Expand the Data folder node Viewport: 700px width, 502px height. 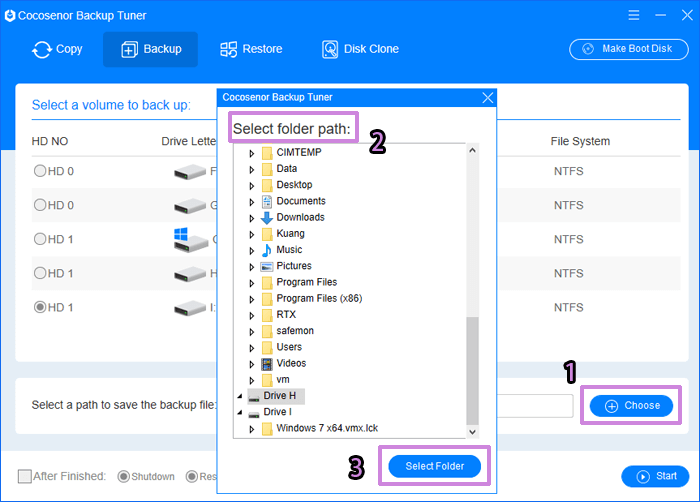pyautogui.click(x=251, y=170)
